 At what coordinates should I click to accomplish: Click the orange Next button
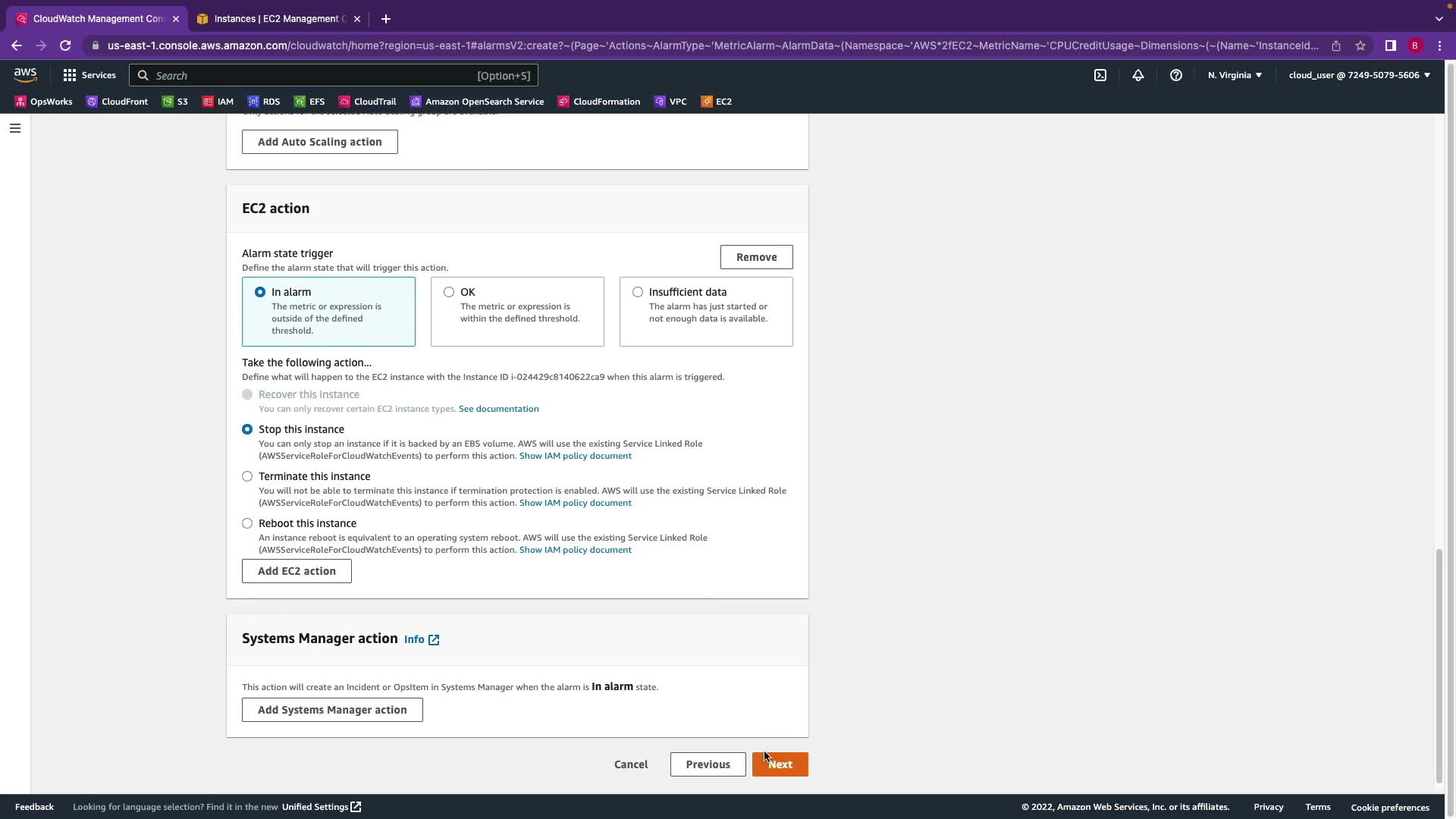[x=780, y=764]
